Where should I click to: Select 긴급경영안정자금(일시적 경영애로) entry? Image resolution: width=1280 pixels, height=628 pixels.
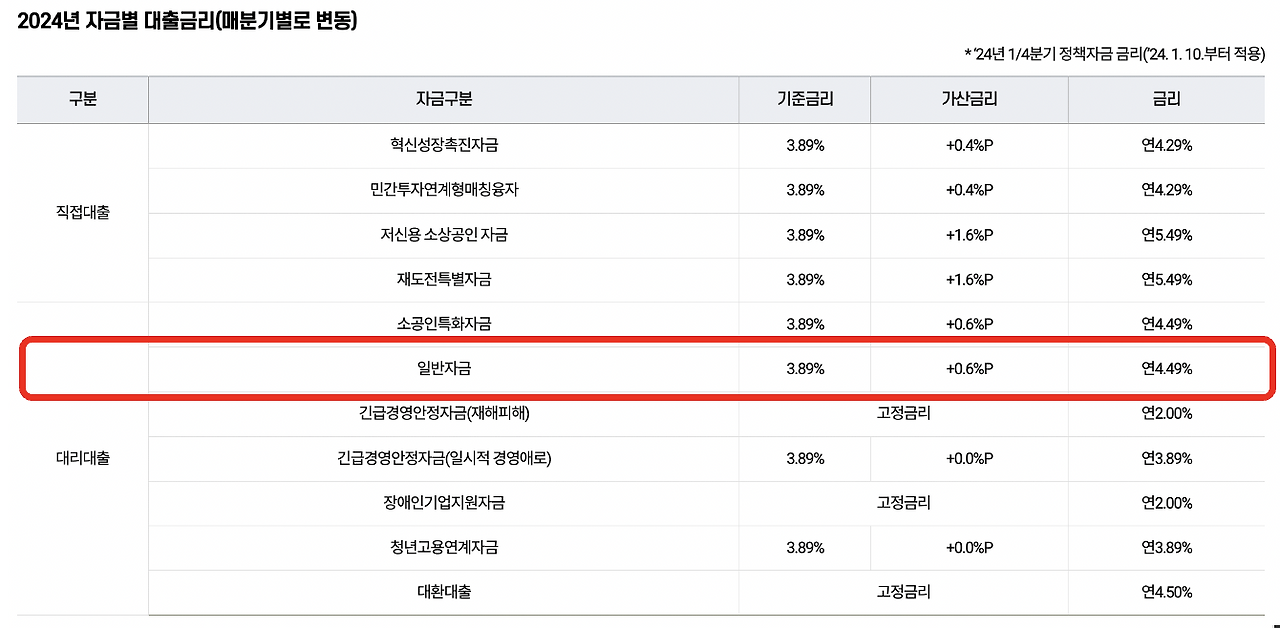pyautogui.click(x=444, y=459)
